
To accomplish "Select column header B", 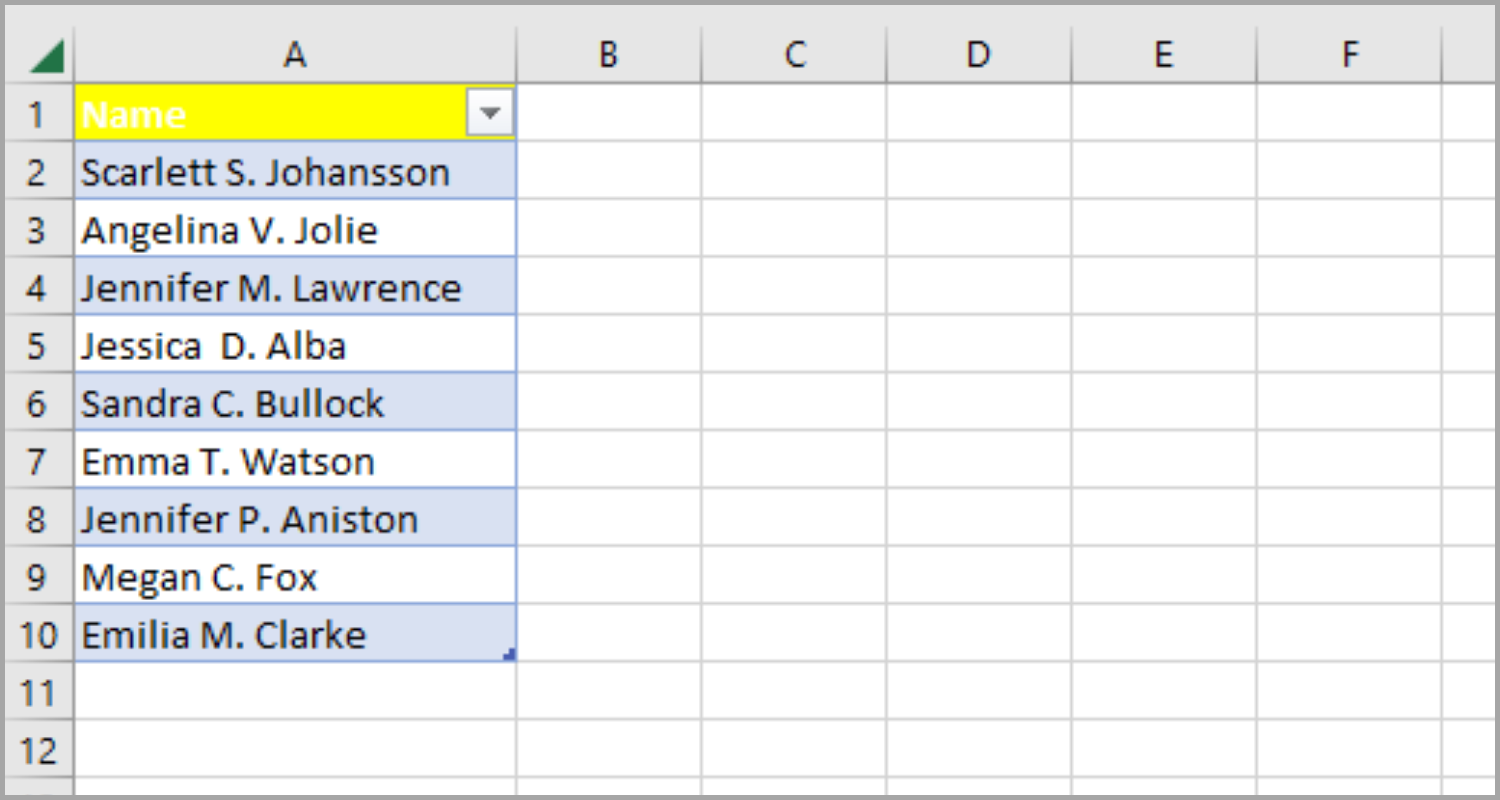I will coord(608,55).
